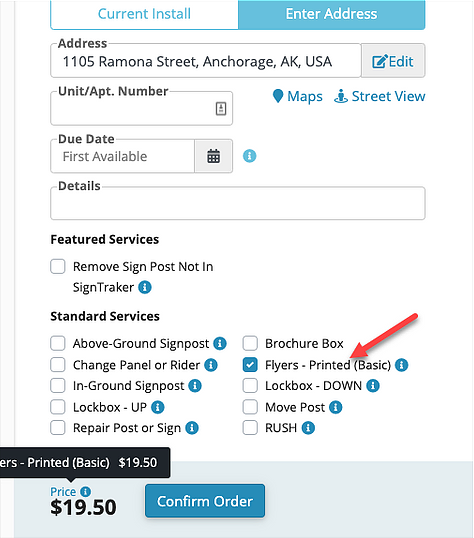The width and height of the screenshot is (474, 538).
Task: Open the Maps link
Action: click(298, 96)
